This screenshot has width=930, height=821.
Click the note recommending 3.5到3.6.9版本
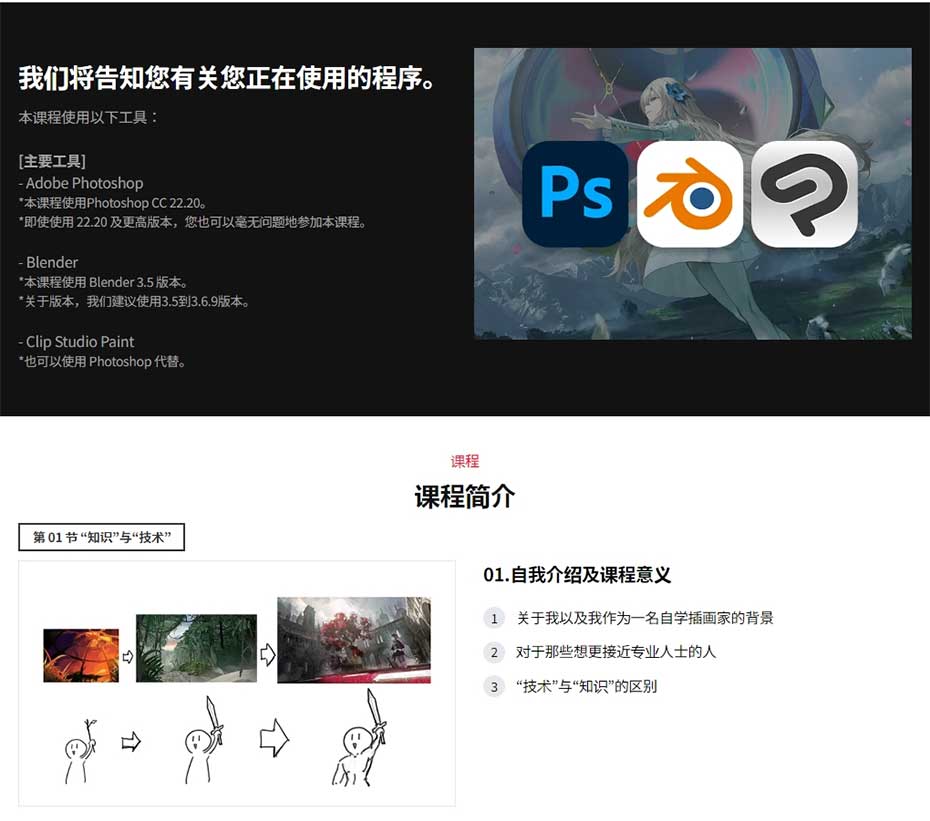coord(134,301)
